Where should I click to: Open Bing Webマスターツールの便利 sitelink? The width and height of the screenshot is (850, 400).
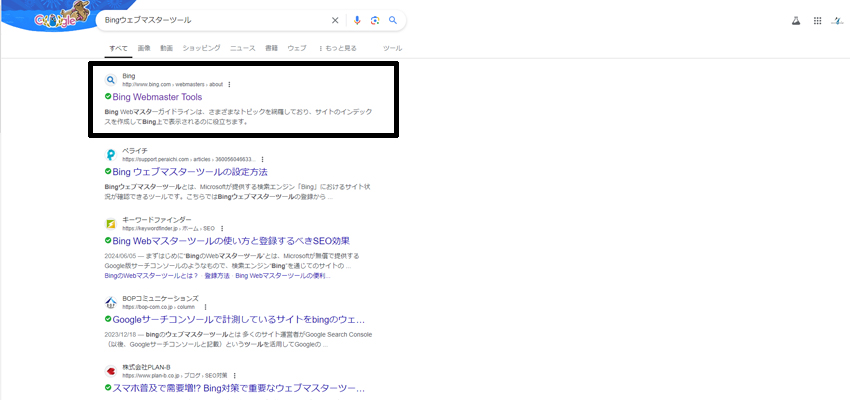tap(283, 276)
